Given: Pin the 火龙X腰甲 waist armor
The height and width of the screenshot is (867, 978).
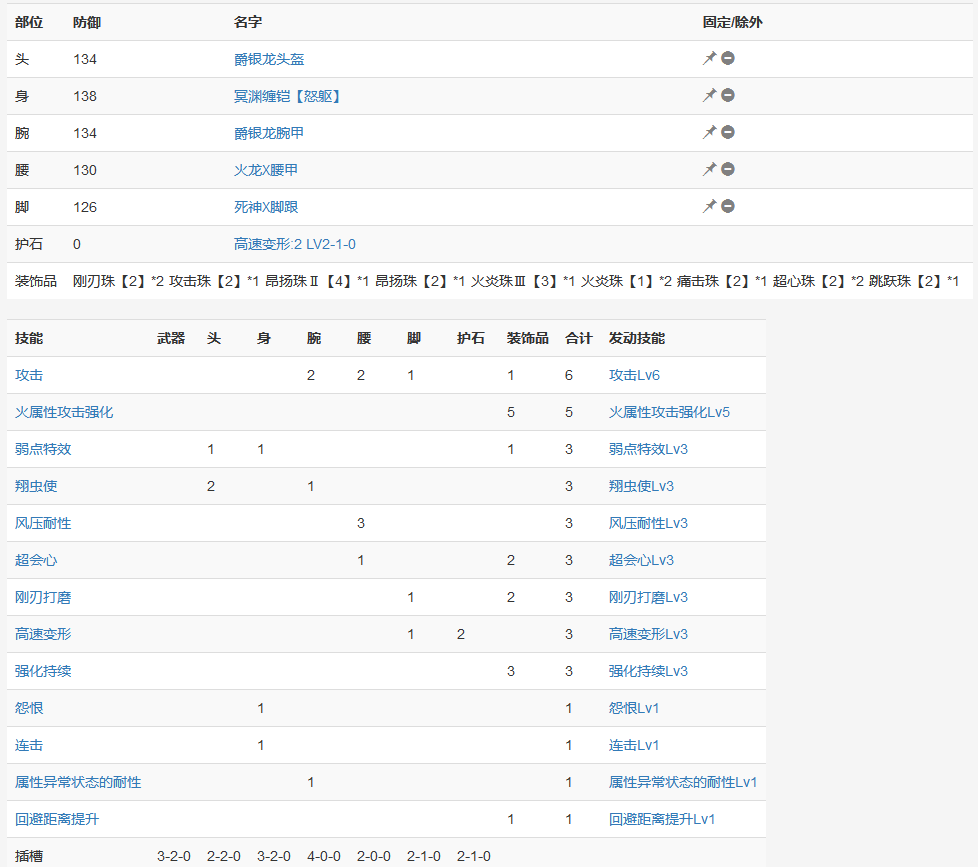Looking at the screenshot, I should 709,170.
